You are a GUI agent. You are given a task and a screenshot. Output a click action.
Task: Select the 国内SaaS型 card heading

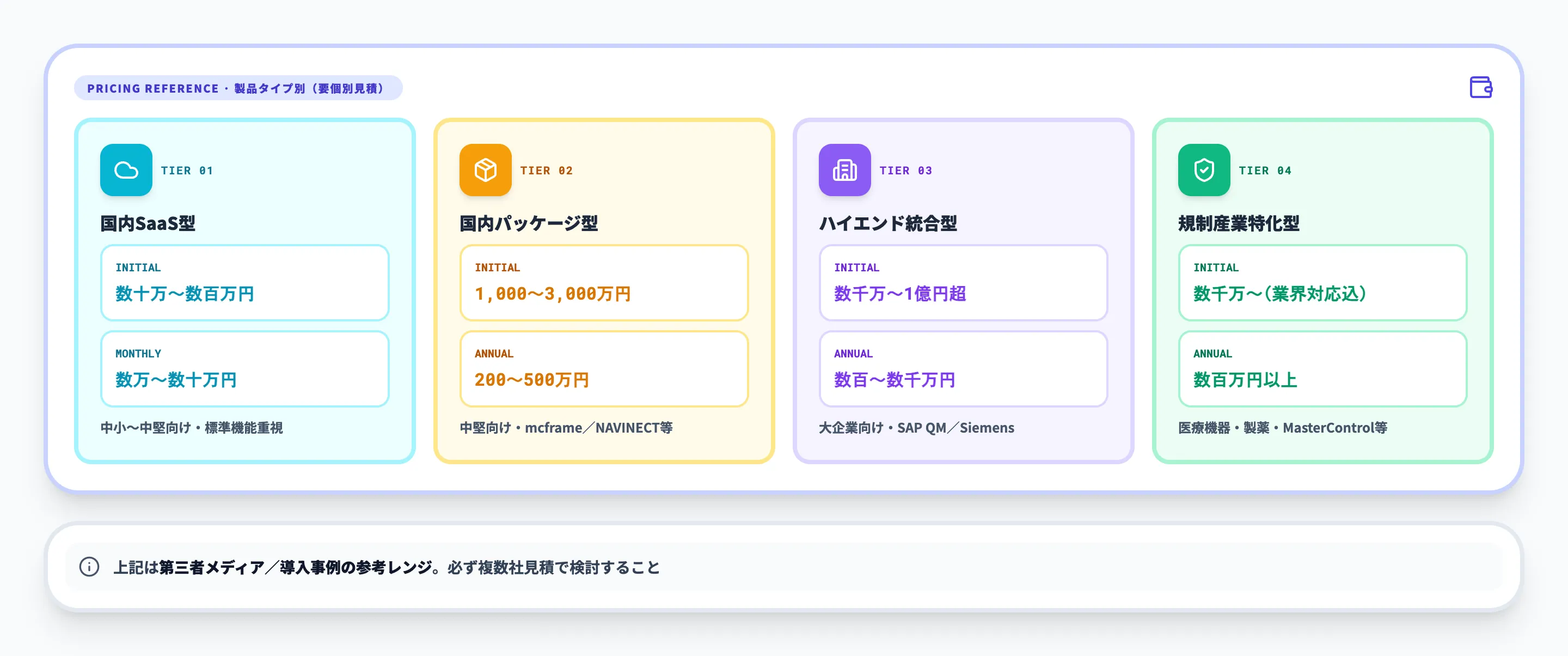148,223
